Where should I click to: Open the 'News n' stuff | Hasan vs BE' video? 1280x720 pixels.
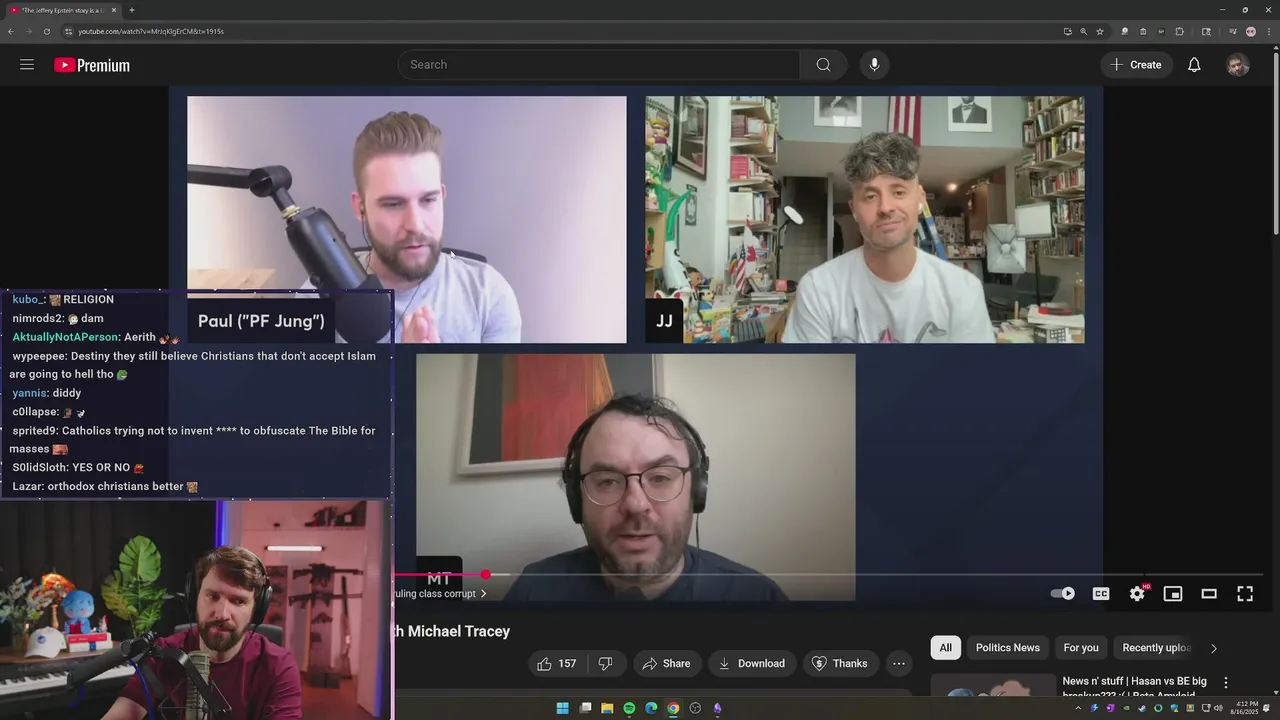[1134, 688]
